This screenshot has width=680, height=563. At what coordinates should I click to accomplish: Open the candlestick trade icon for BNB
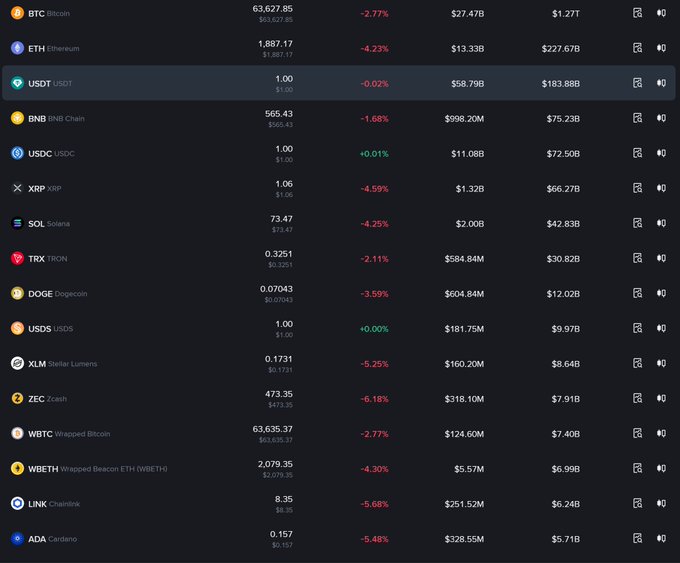point(661,118)
